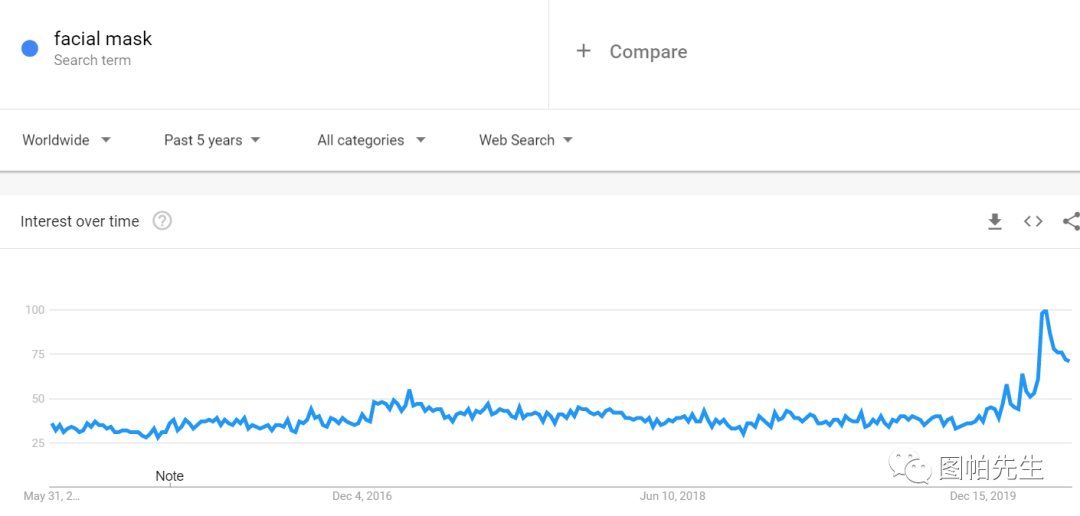Click the download CSV icon

pyautogui.click(x=995, y=222)
